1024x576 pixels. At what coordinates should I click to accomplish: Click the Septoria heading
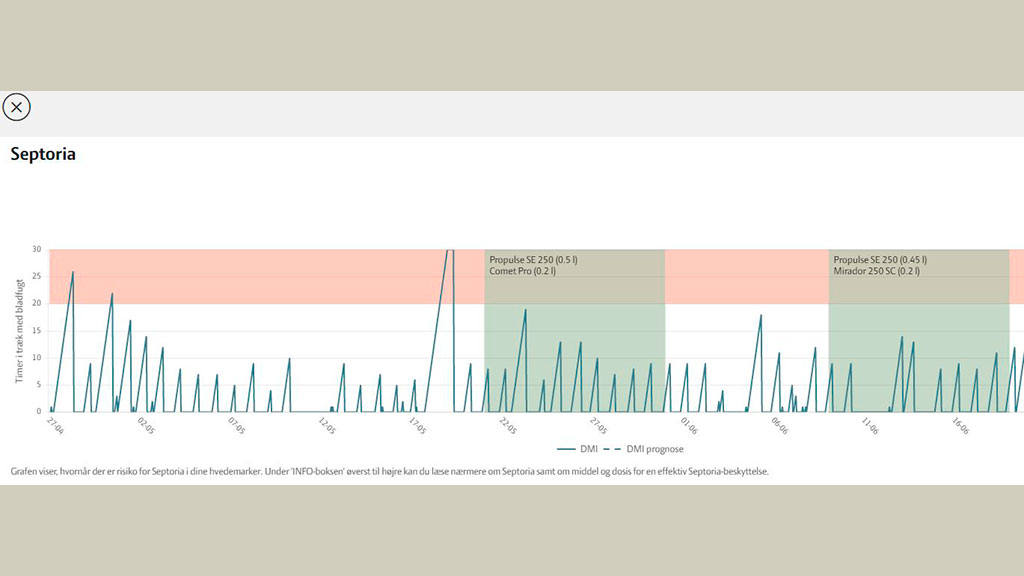point(43,154)
